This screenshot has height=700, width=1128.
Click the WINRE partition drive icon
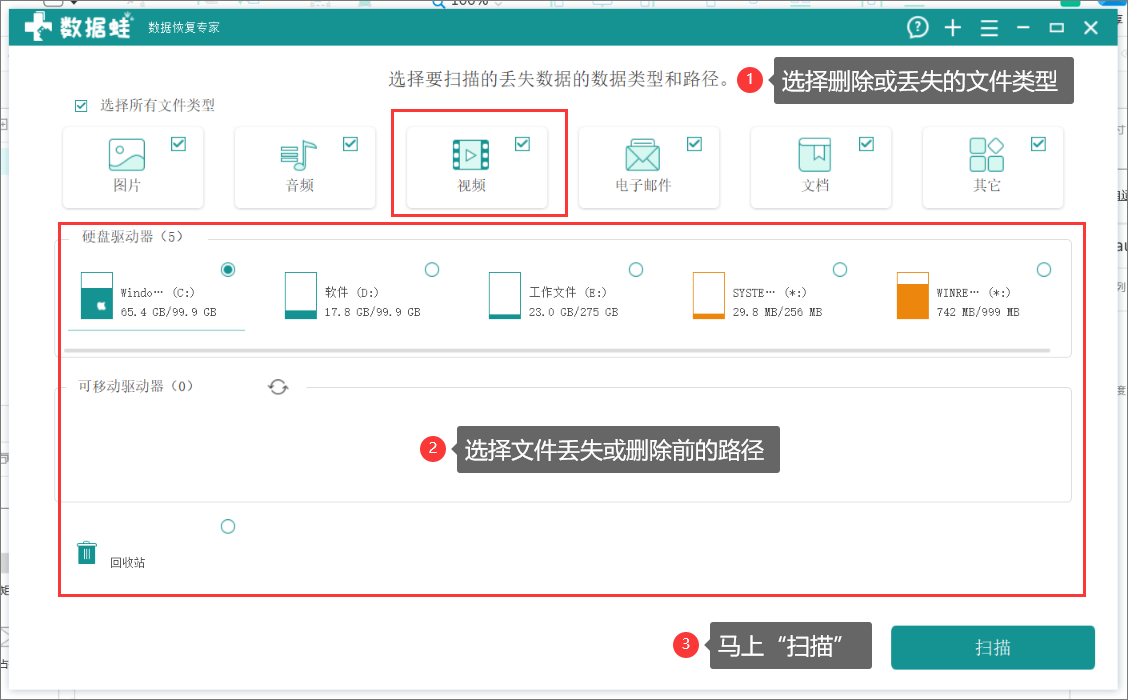[912, 295]
